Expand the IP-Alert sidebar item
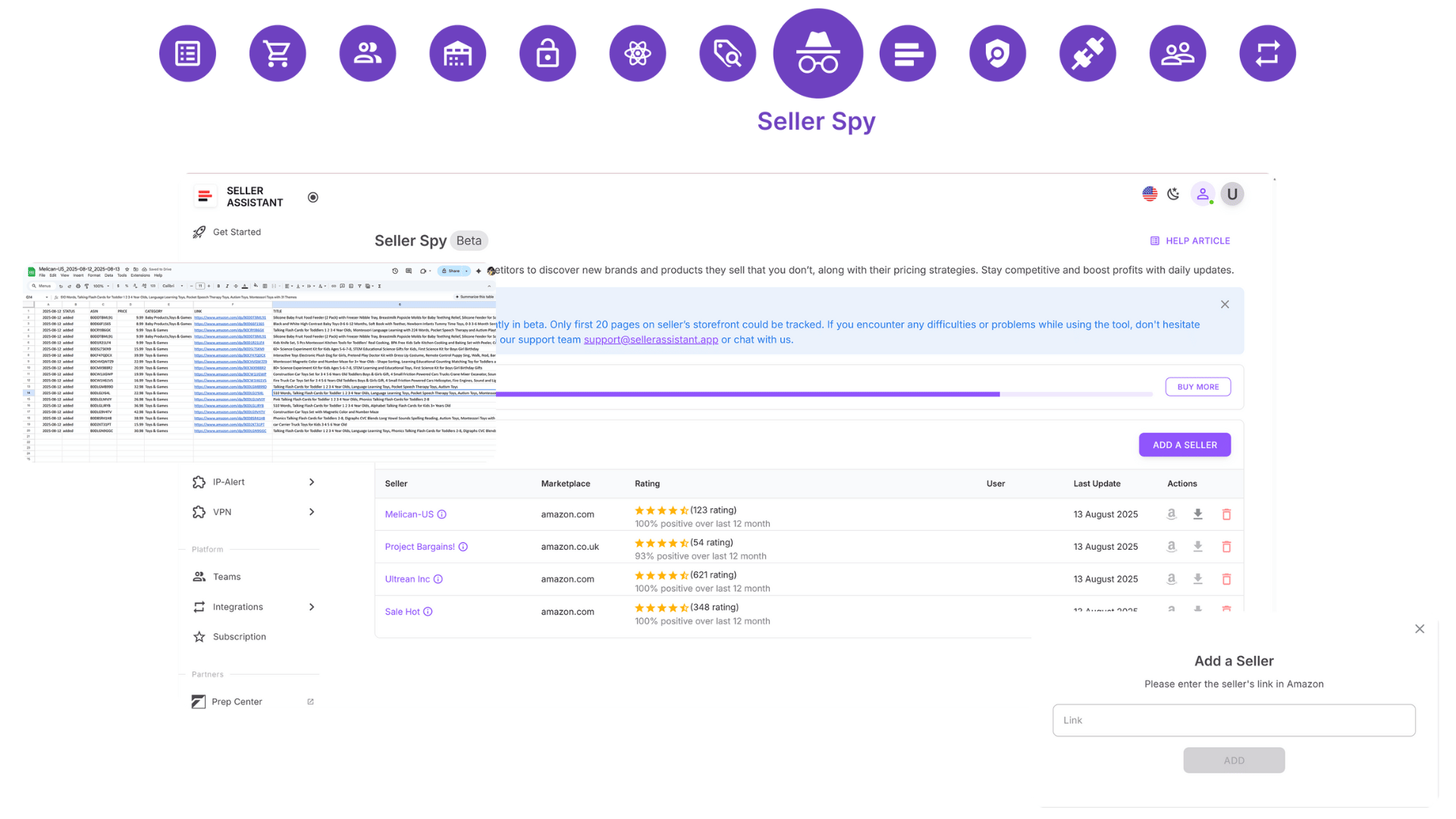Viewport: 1456px width, 819px height. [x=227, y=482]
